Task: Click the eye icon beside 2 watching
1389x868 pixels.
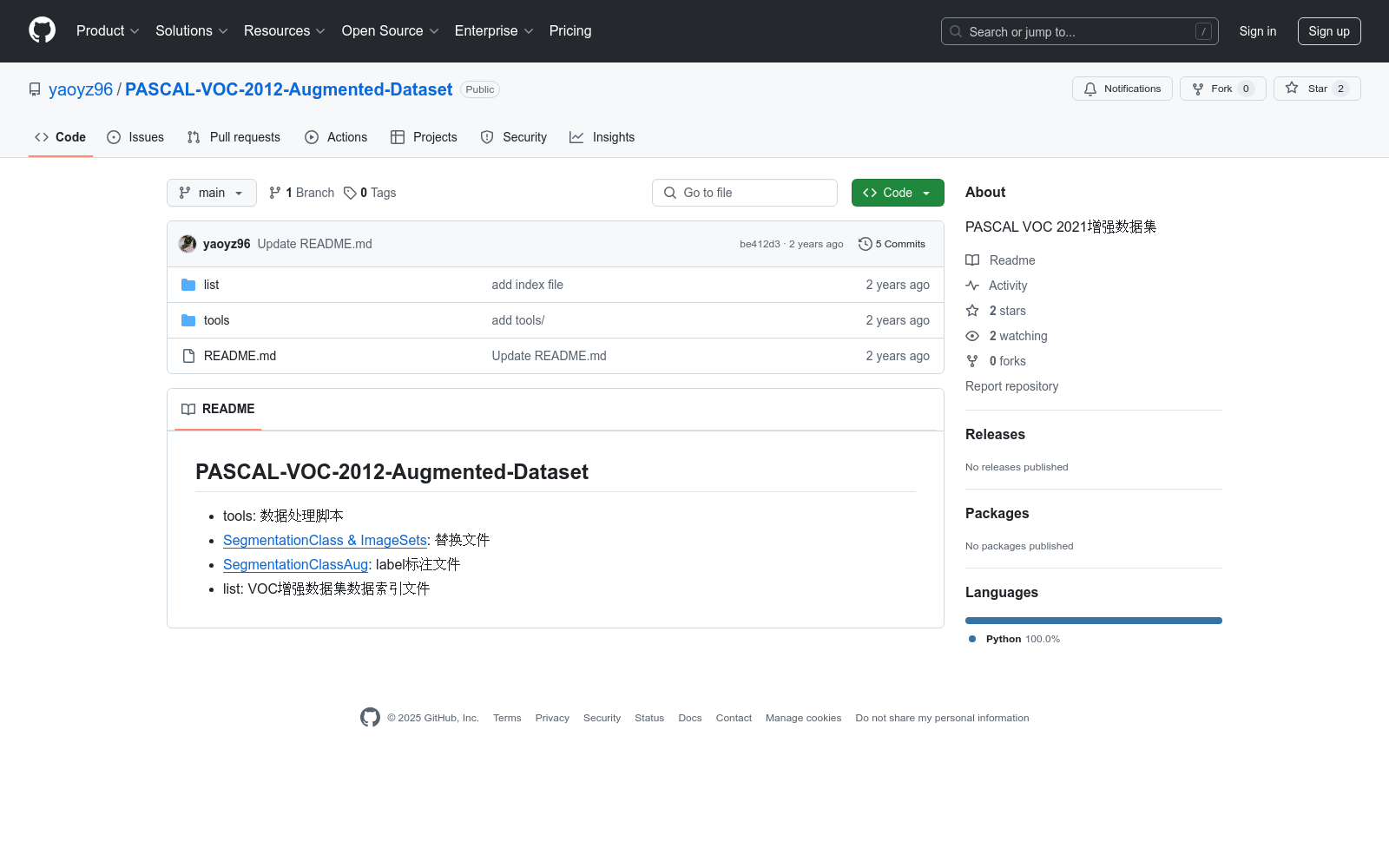Action: point(972,336)
